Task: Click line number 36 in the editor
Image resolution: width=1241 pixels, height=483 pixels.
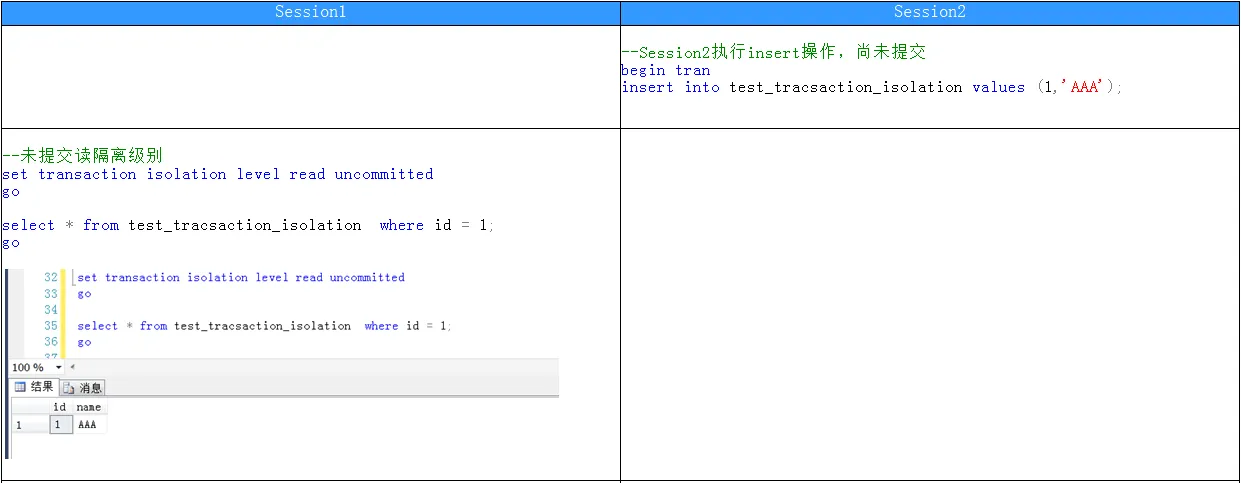Action: coord(51,342)
